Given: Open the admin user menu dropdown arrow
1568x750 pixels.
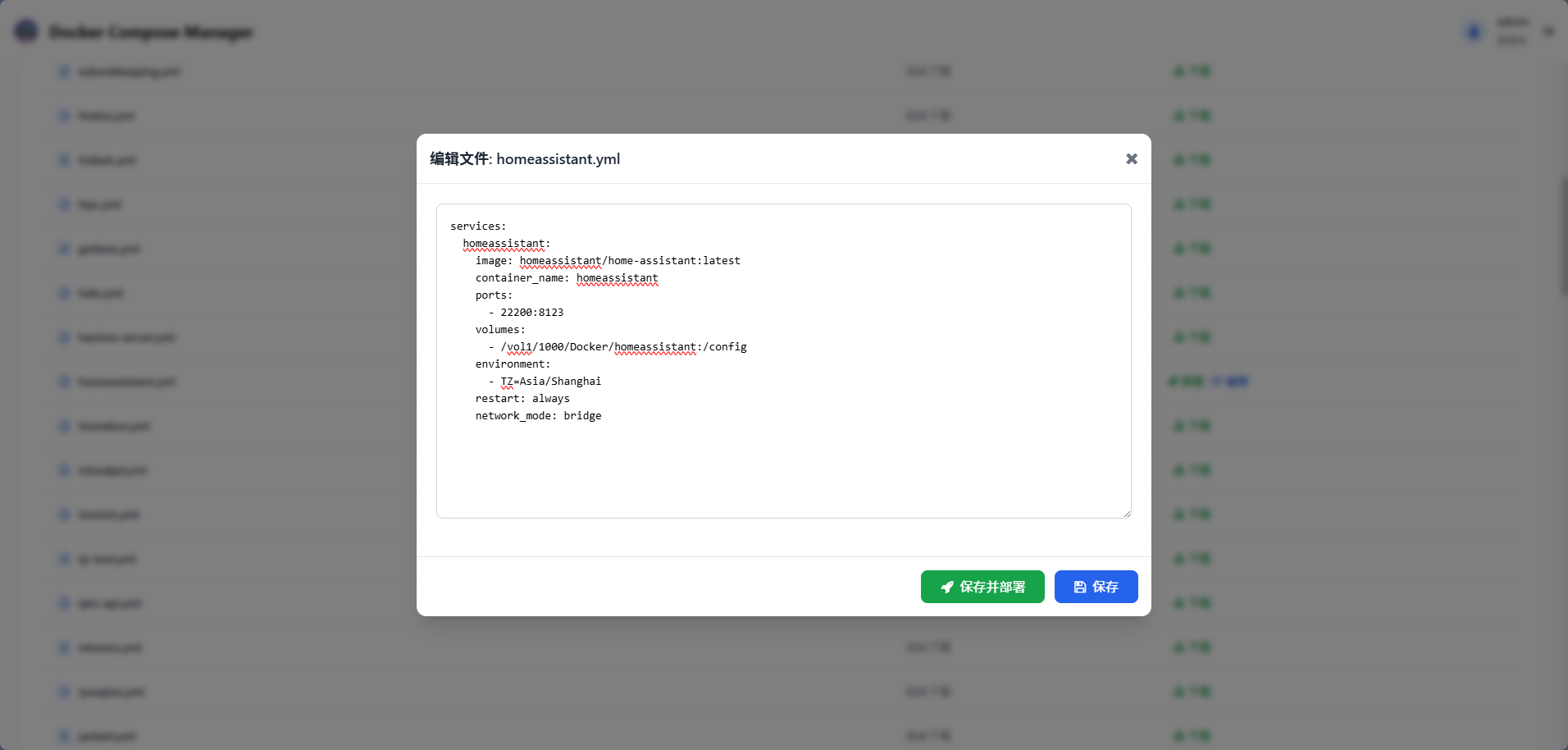Looking at the screenshot, I should [x=1548, y=32].
